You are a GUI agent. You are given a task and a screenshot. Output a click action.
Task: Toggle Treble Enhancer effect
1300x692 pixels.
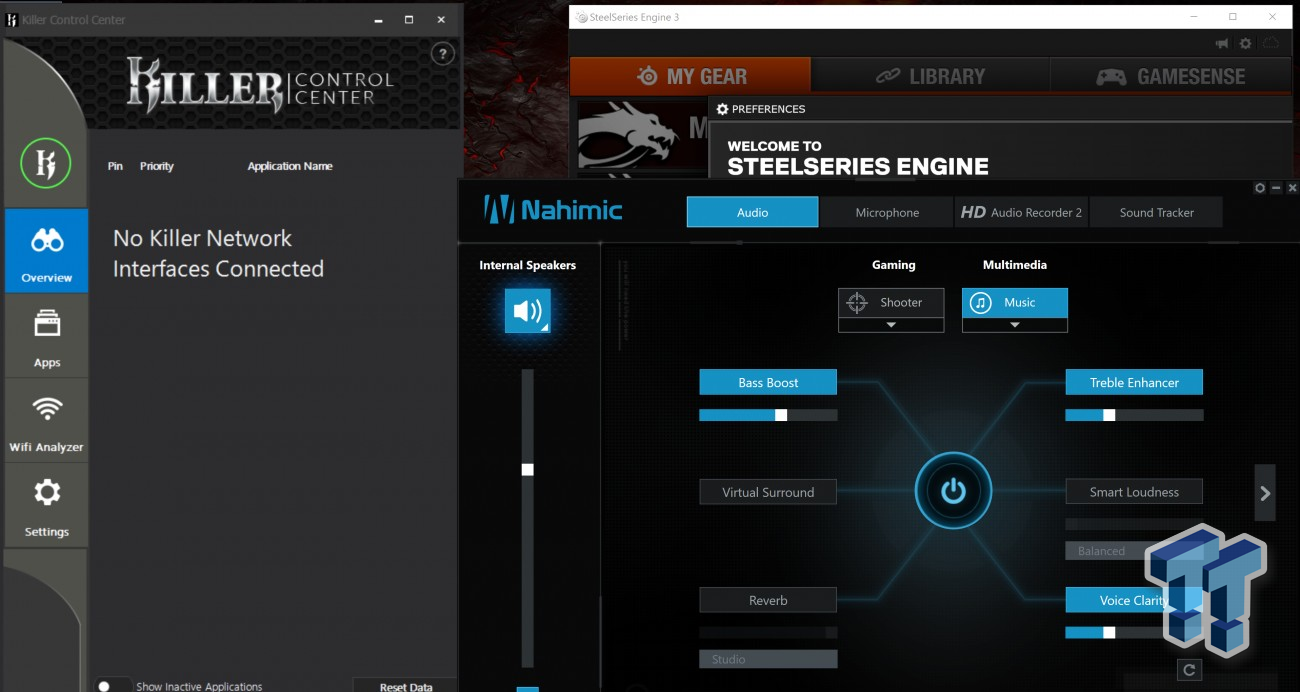click(1134, 382)
